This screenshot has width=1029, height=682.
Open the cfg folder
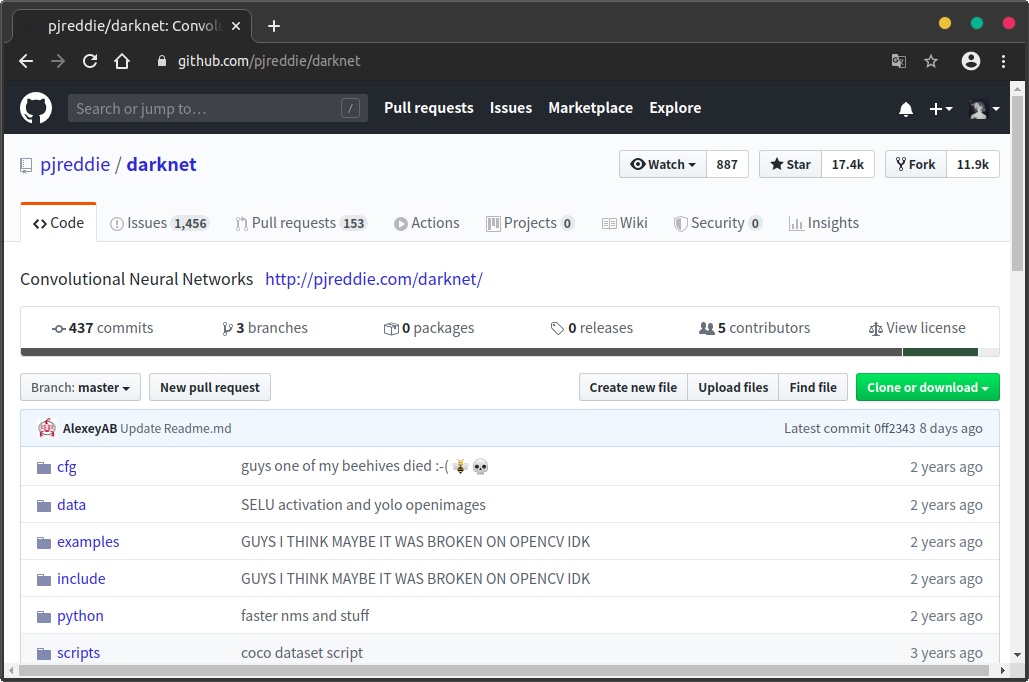[x=66, y=467]
